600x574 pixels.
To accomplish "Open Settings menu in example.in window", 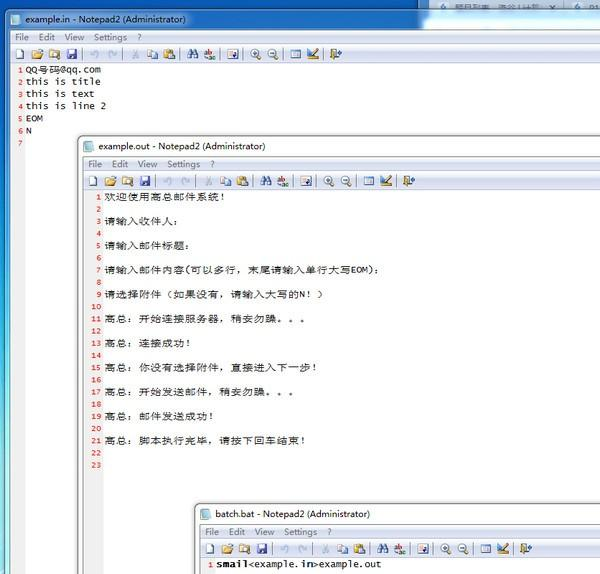I will coord(110,37).
